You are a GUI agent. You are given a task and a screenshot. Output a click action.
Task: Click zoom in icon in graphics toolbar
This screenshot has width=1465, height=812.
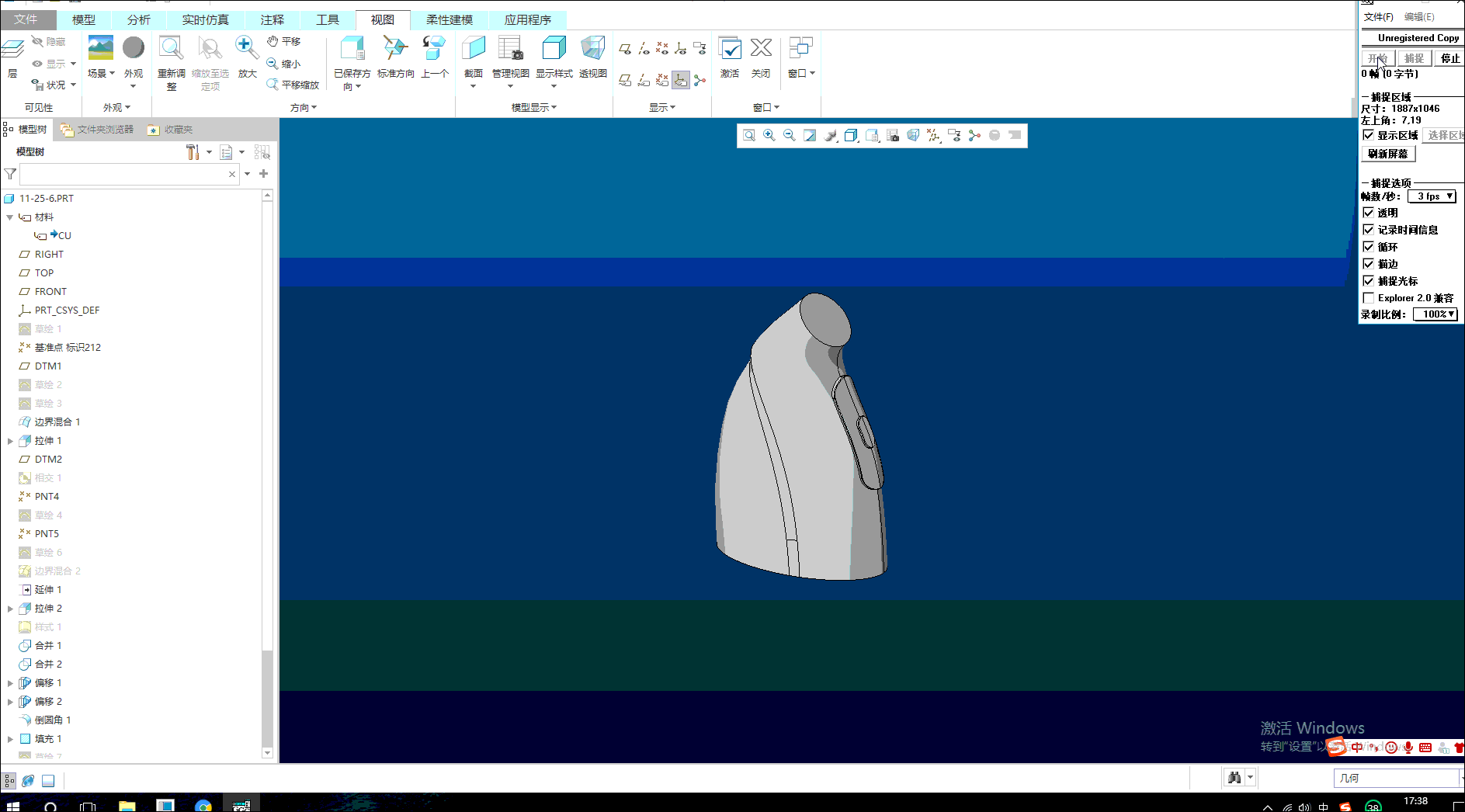click(769, 136)
